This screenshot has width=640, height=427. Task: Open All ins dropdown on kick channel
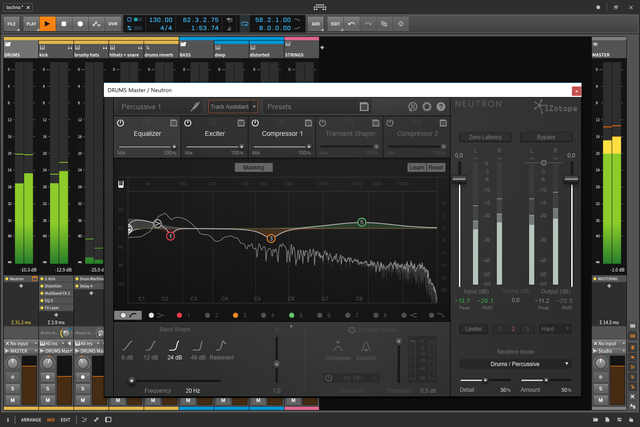53,343
